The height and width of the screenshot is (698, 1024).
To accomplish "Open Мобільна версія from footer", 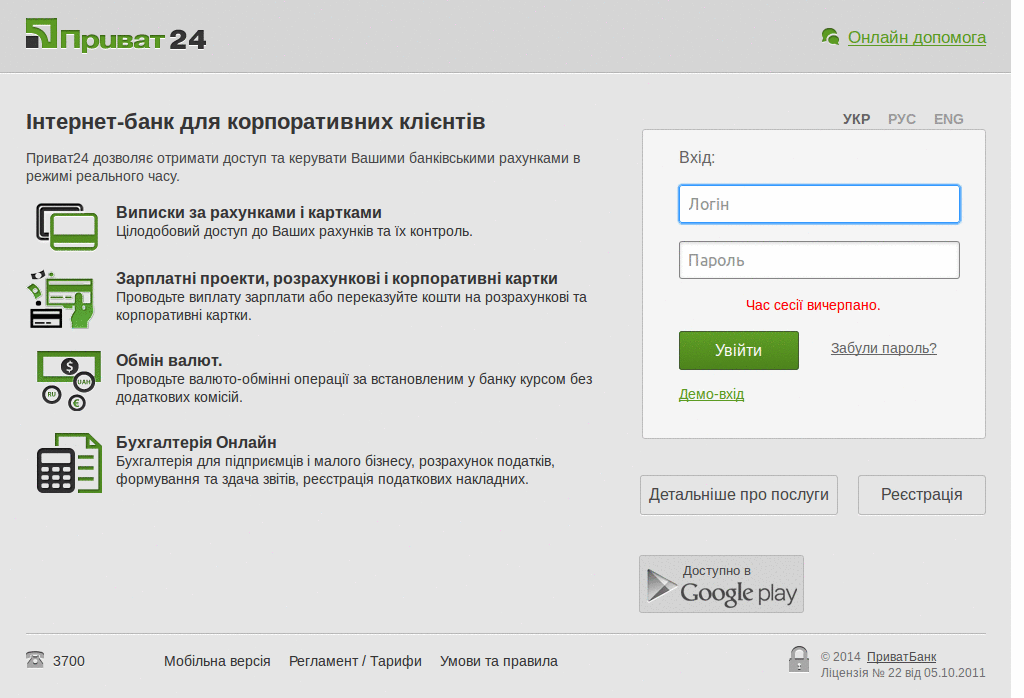I will point(217,661).
